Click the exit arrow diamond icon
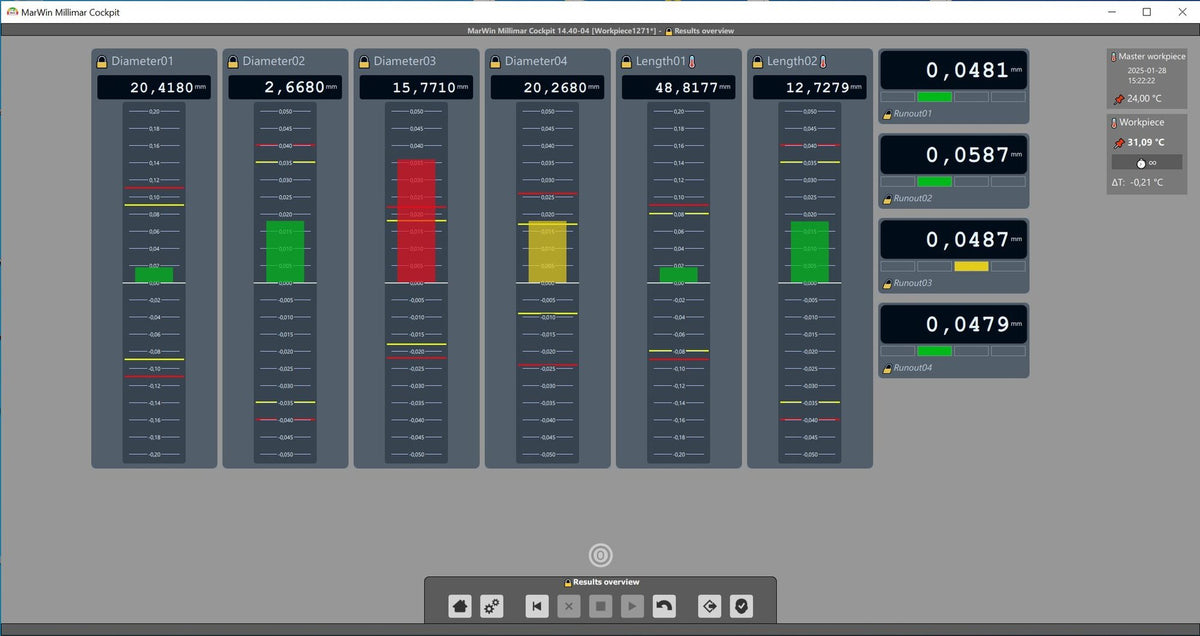1200x636 pixels. pyautogui.click(x=709, y=606)
